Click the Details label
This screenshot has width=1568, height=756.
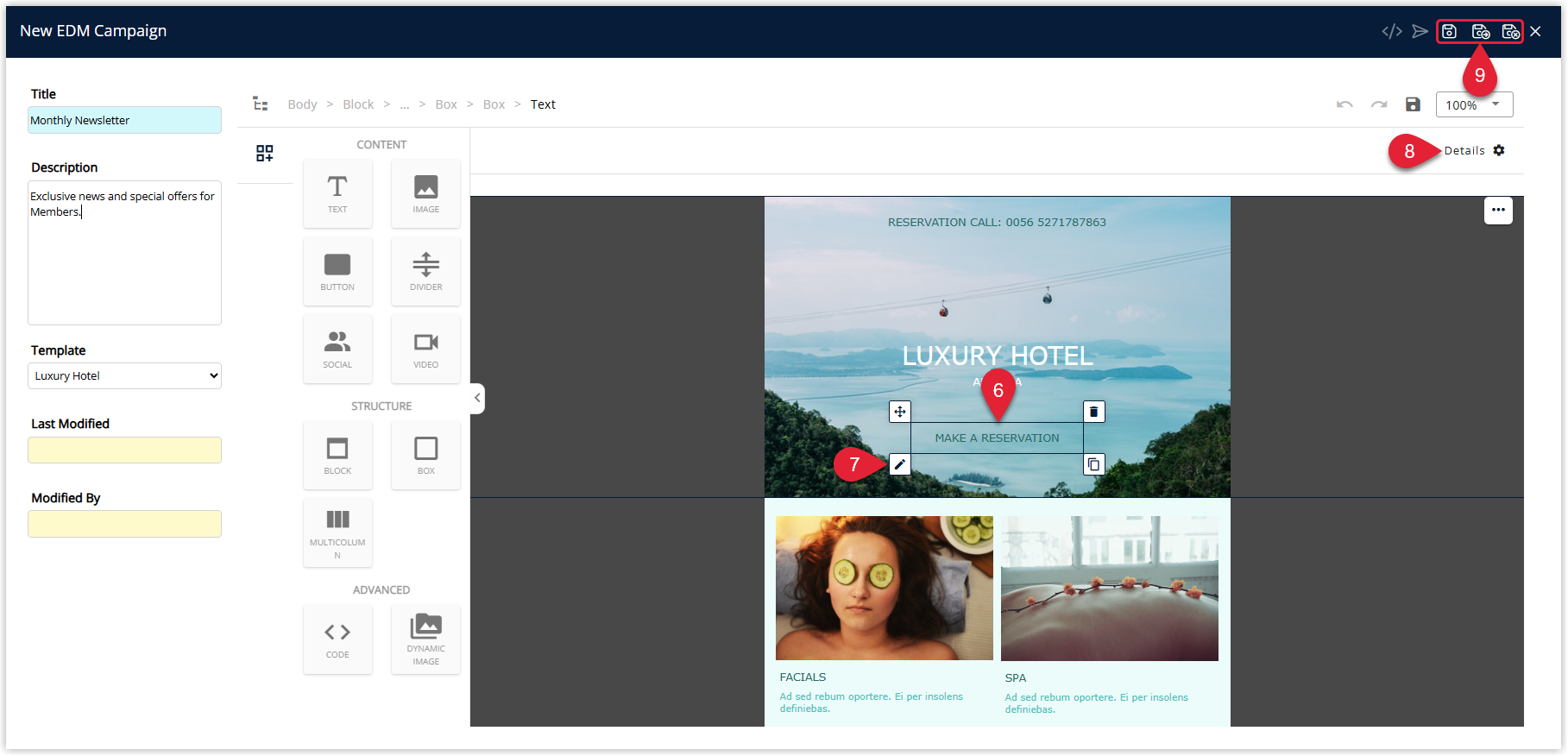click(1464, 150)
